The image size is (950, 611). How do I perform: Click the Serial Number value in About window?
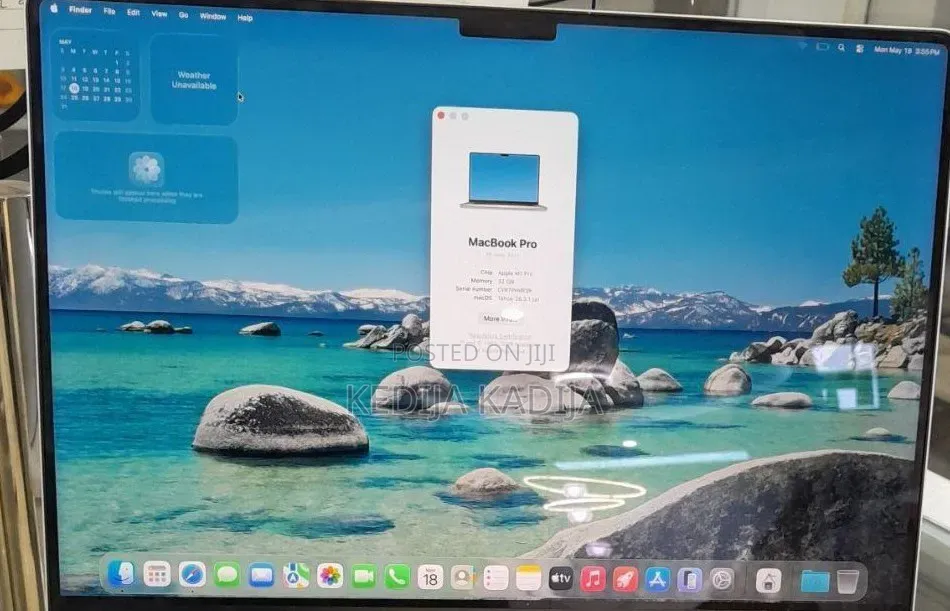(514, 290)
